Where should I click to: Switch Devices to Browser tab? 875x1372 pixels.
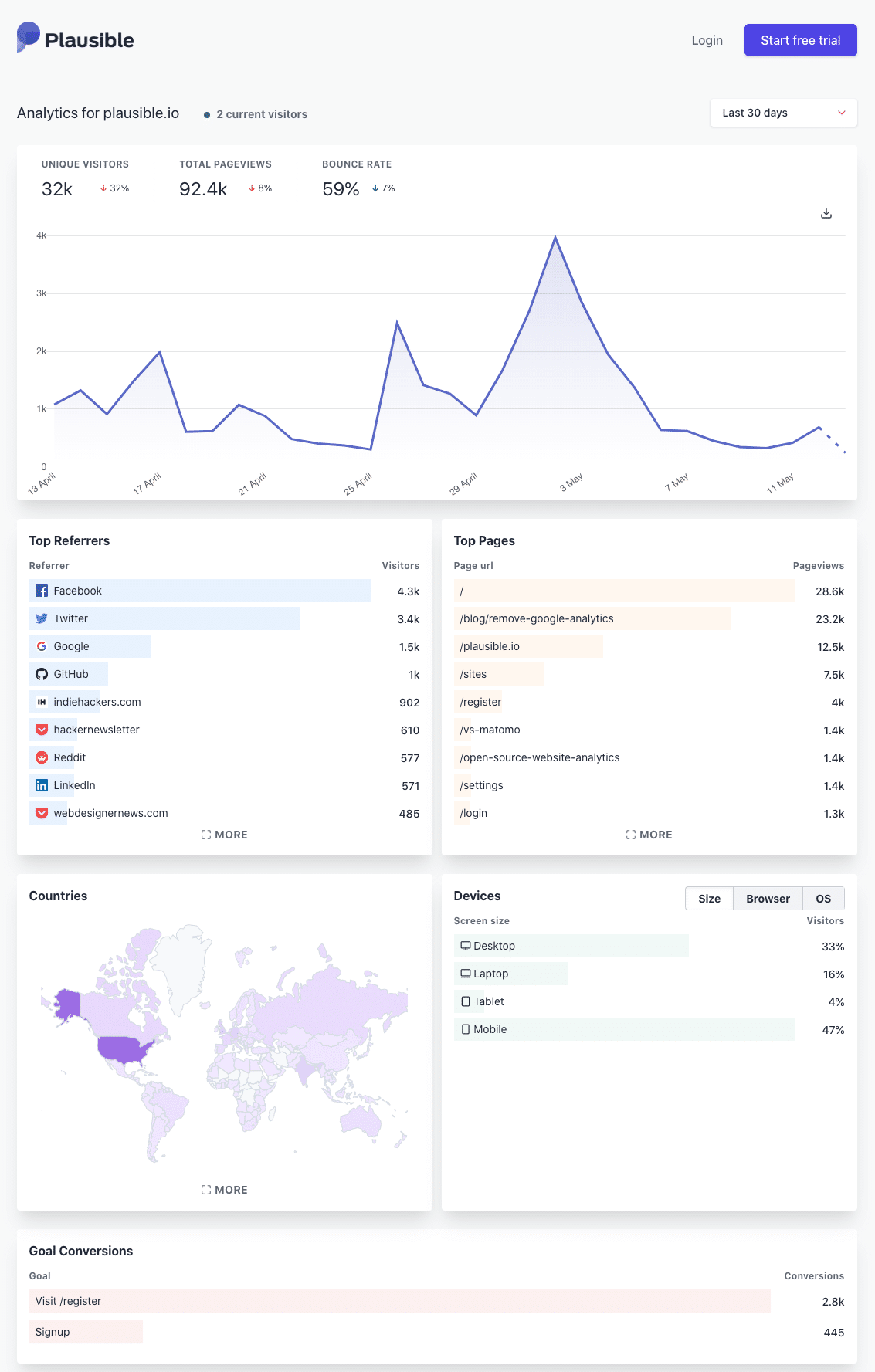[767, 899]
